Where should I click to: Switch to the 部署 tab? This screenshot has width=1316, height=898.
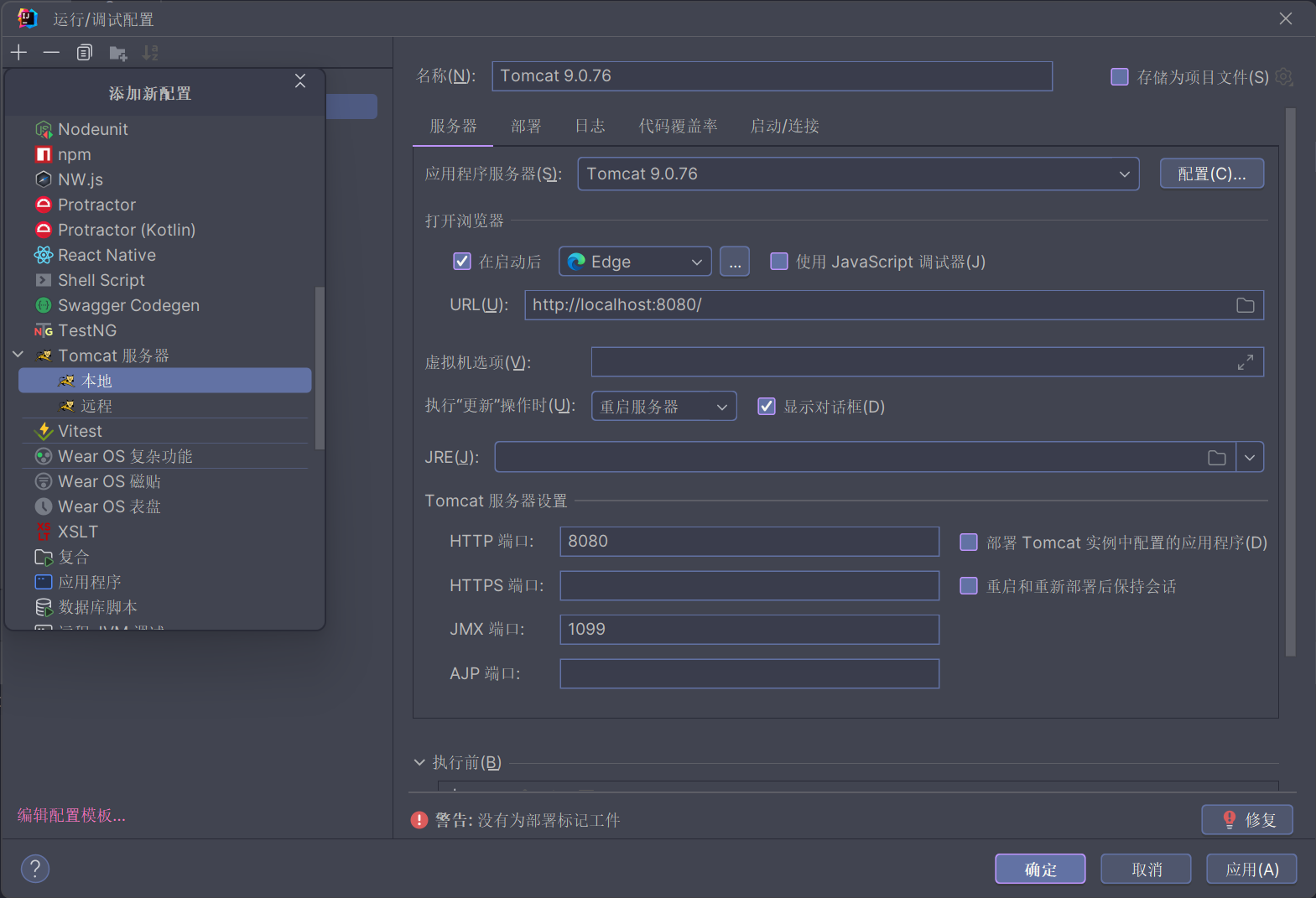pos(526,127)
